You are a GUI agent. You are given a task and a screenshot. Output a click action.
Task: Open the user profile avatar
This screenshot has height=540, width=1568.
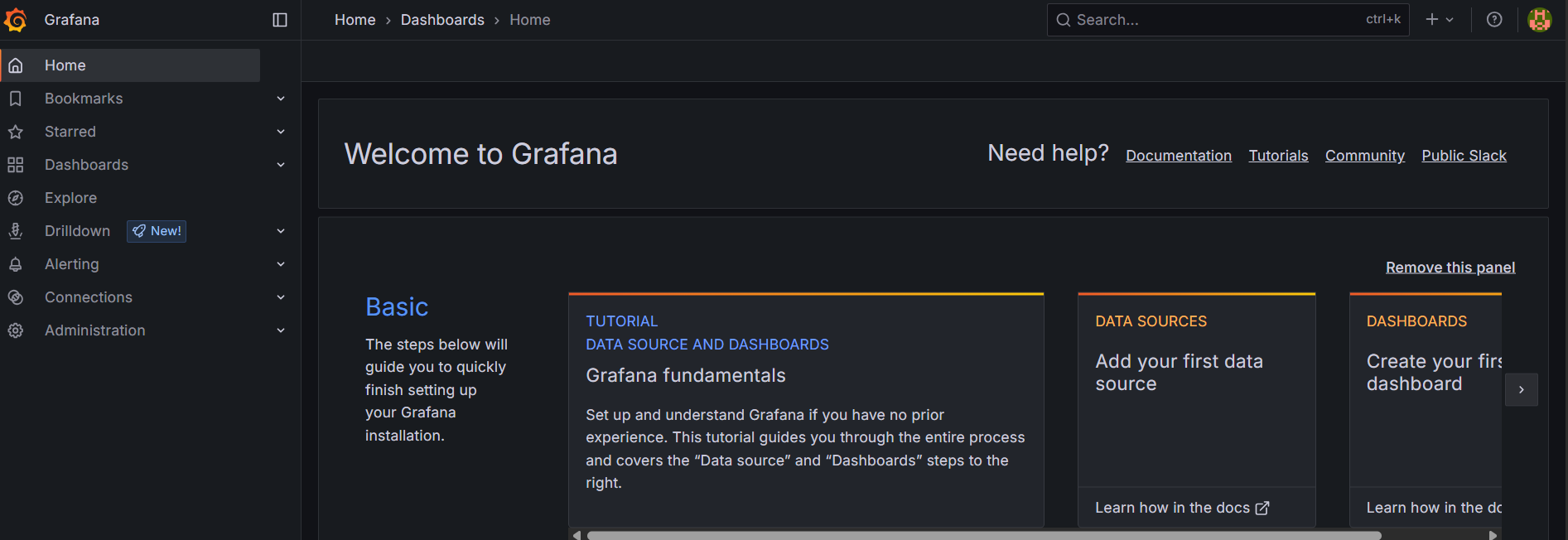(x=1540, y=20)
